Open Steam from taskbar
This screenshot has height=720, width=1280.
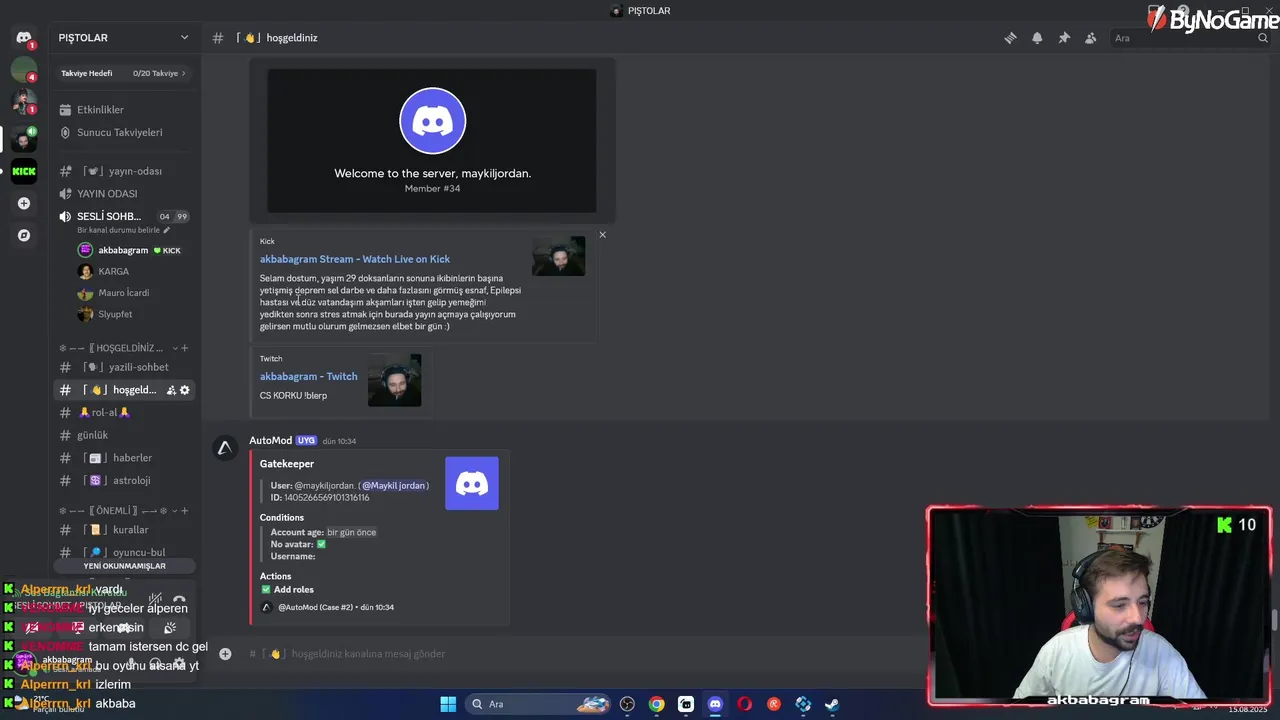click(x=832, y=704)
